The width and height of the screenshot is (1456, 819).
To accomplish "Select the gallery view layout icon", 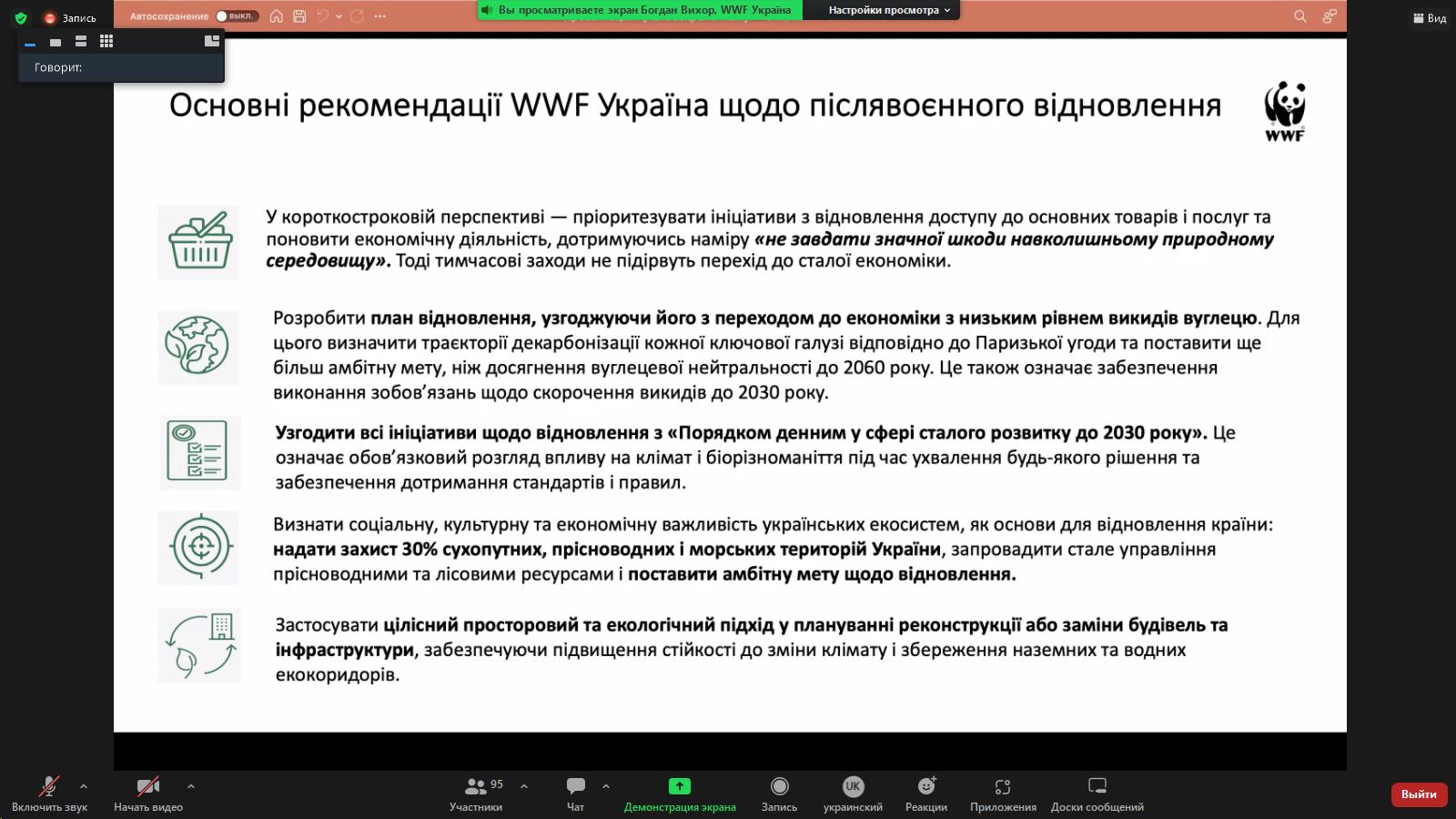I will pyautogui.click(x=106, y=40).
